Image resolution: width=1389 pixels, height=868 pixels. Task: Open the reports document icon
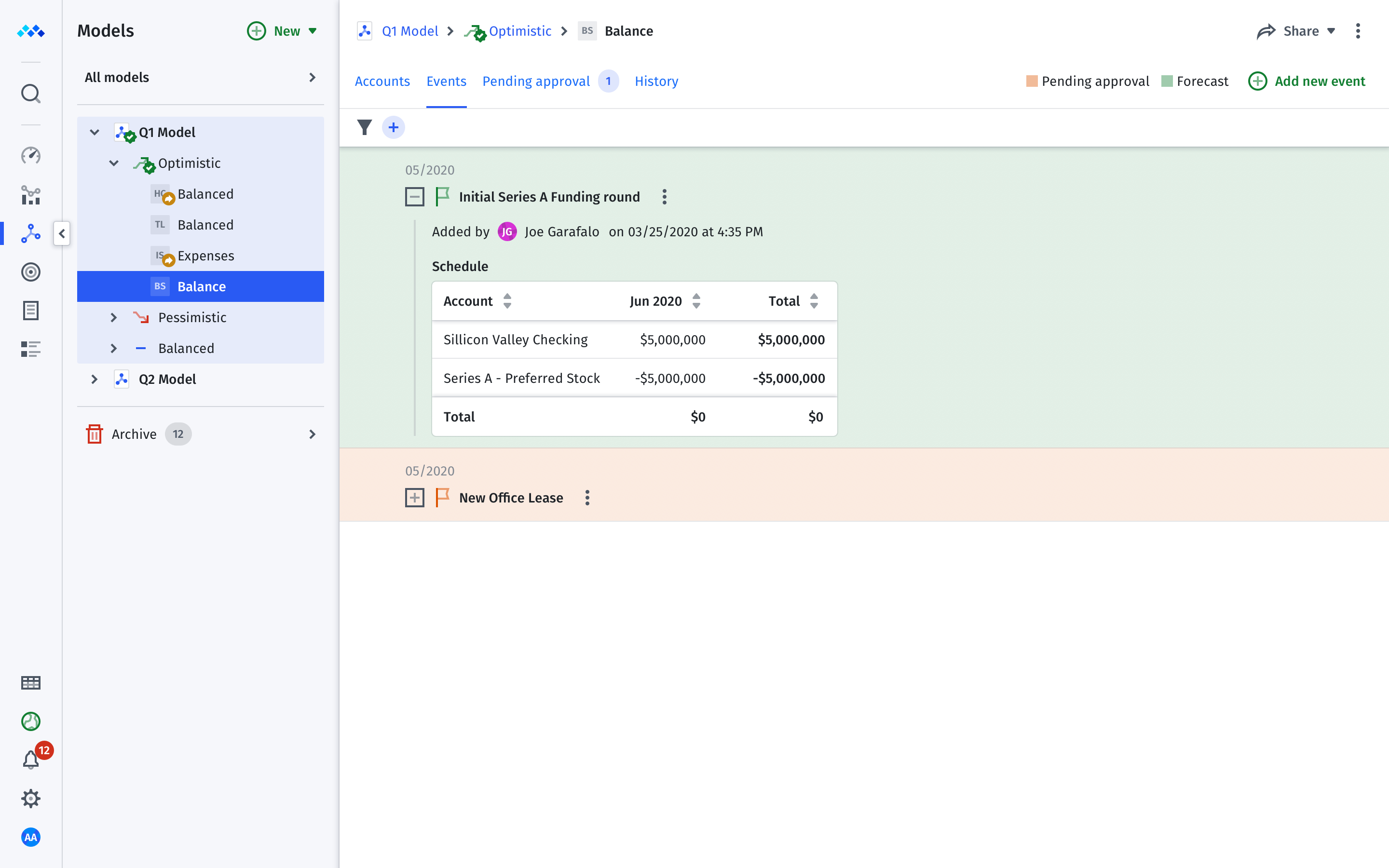pos(30,311)
